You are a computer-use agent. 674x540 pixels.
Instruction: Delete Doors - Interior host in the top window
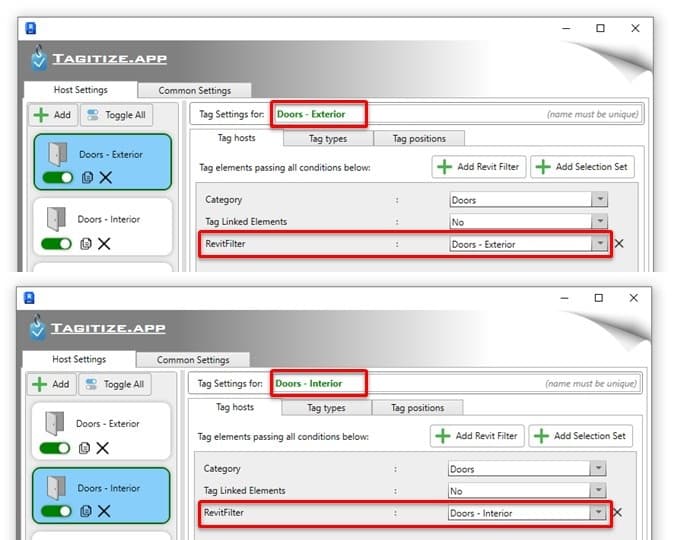[104, 244]
